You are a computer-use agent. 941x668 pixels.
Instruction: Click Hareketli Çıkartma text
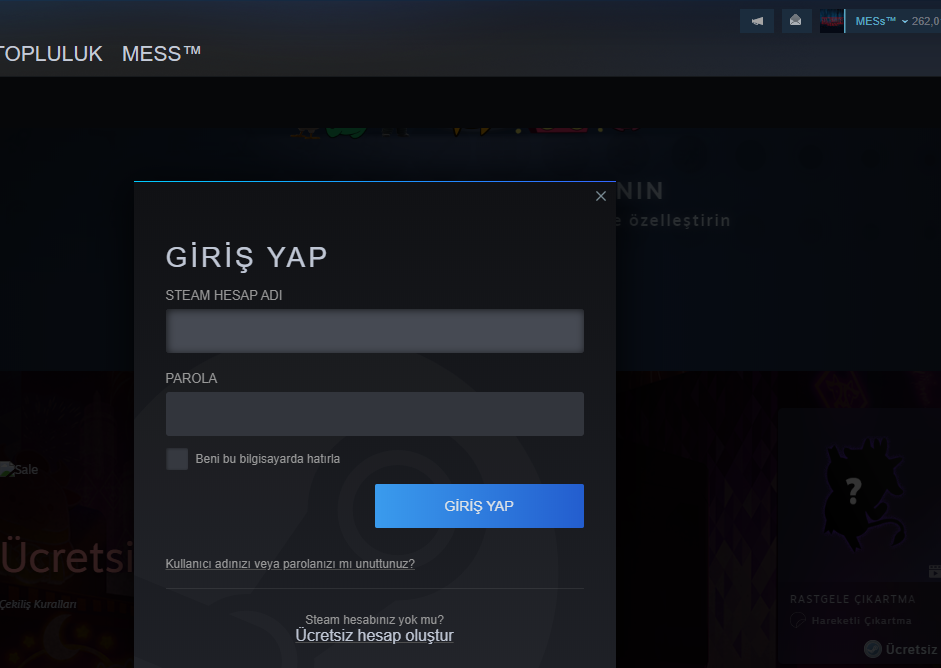click(861, 621)
